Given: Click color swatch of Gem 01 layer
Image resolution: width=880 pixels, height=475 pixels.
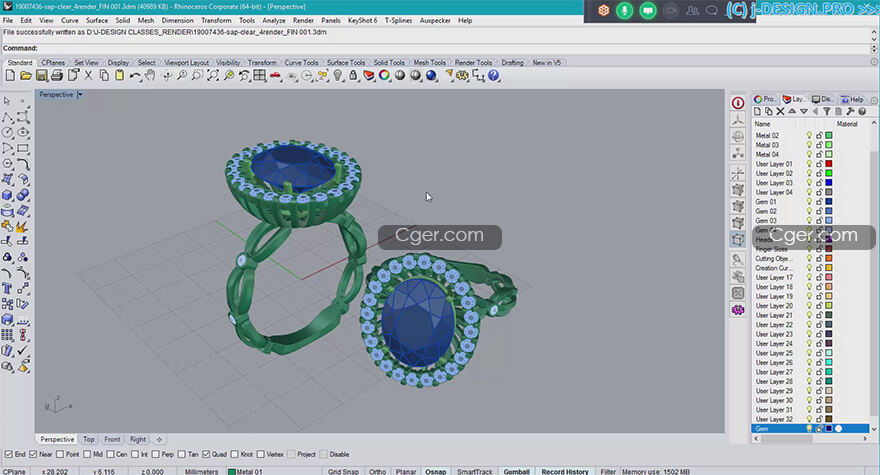Looking at the screenshot, I should (x=828, y=202).
